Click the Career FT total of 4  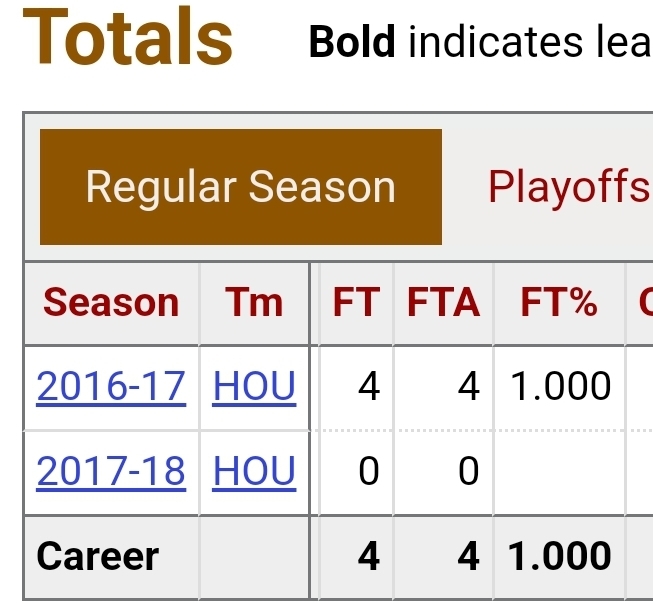[x=369, y=556]
